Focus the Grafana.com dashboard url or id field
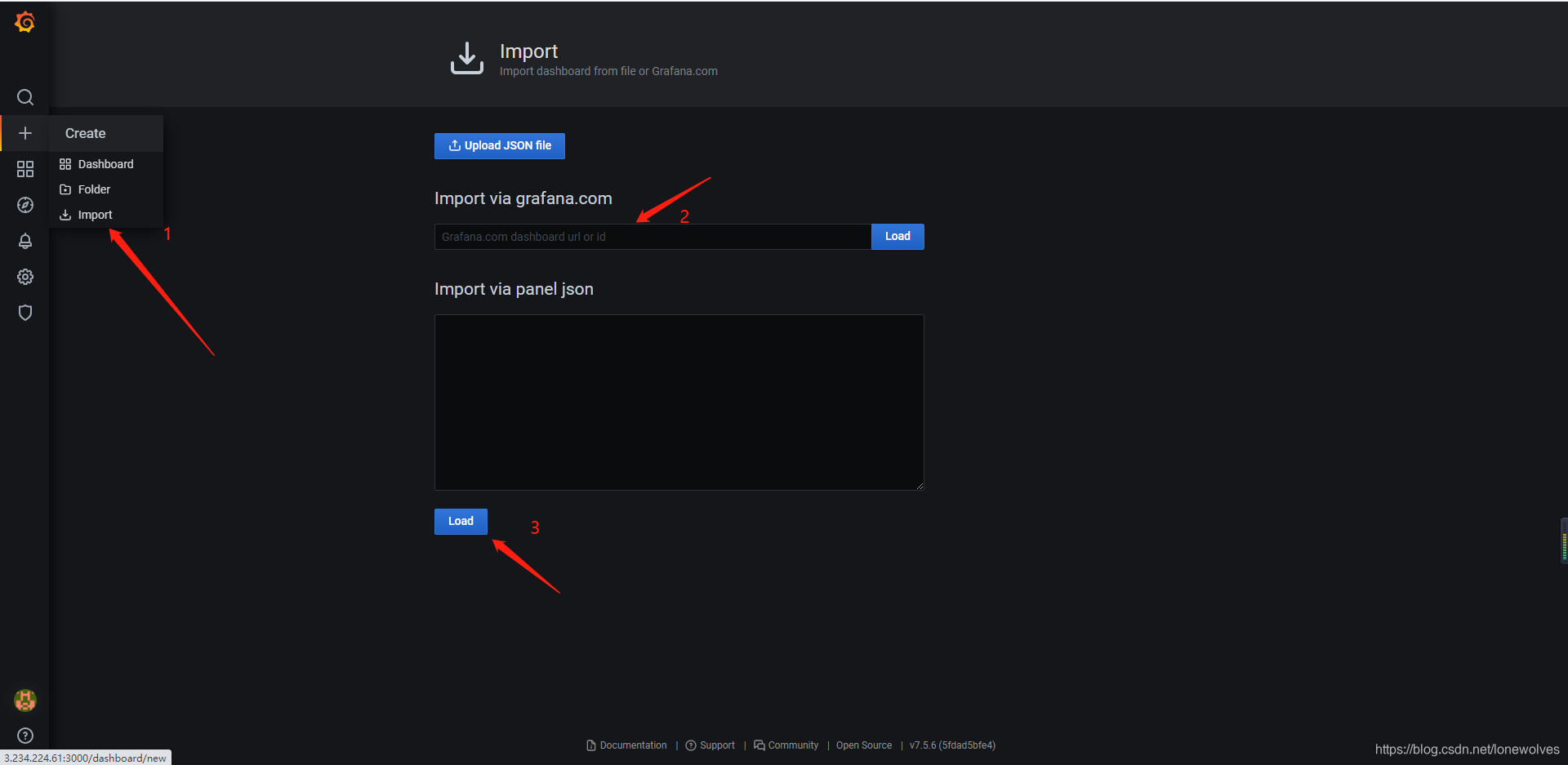This screenshot has width=1568, height=765. 653,237
